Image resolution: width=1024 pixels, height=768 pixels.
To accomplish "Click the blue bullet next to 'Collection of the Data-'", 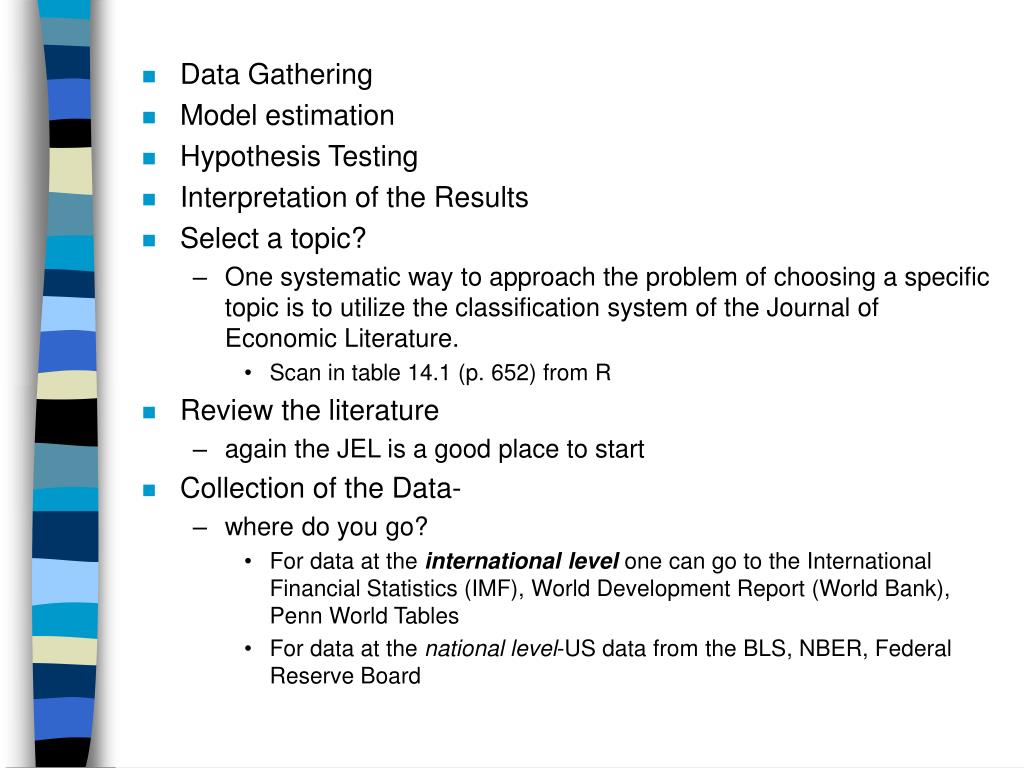I will click(149, 490).
